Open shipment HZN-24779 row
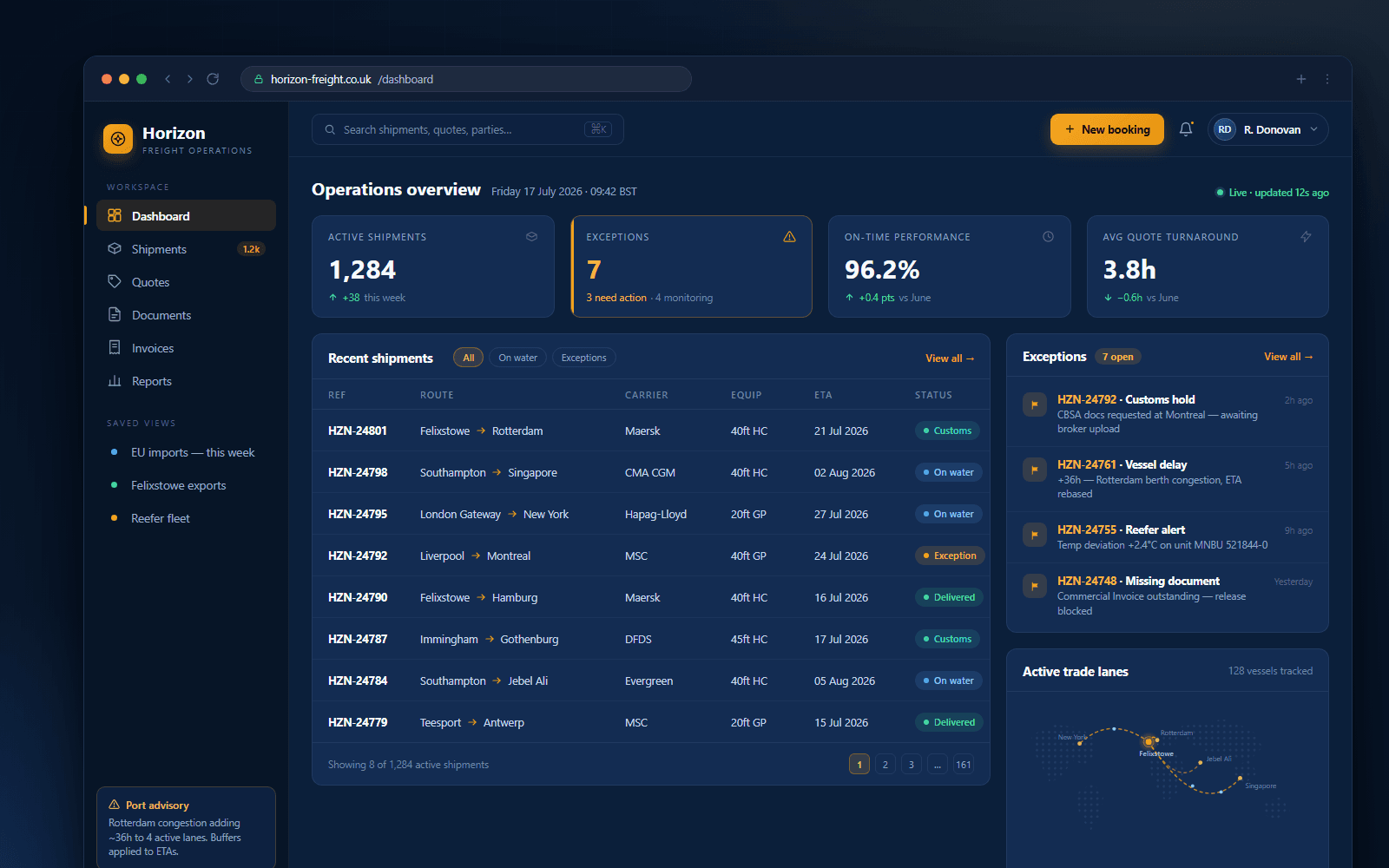The width and height of the screenshot is (1389, 868). click(x=651, y=722)
